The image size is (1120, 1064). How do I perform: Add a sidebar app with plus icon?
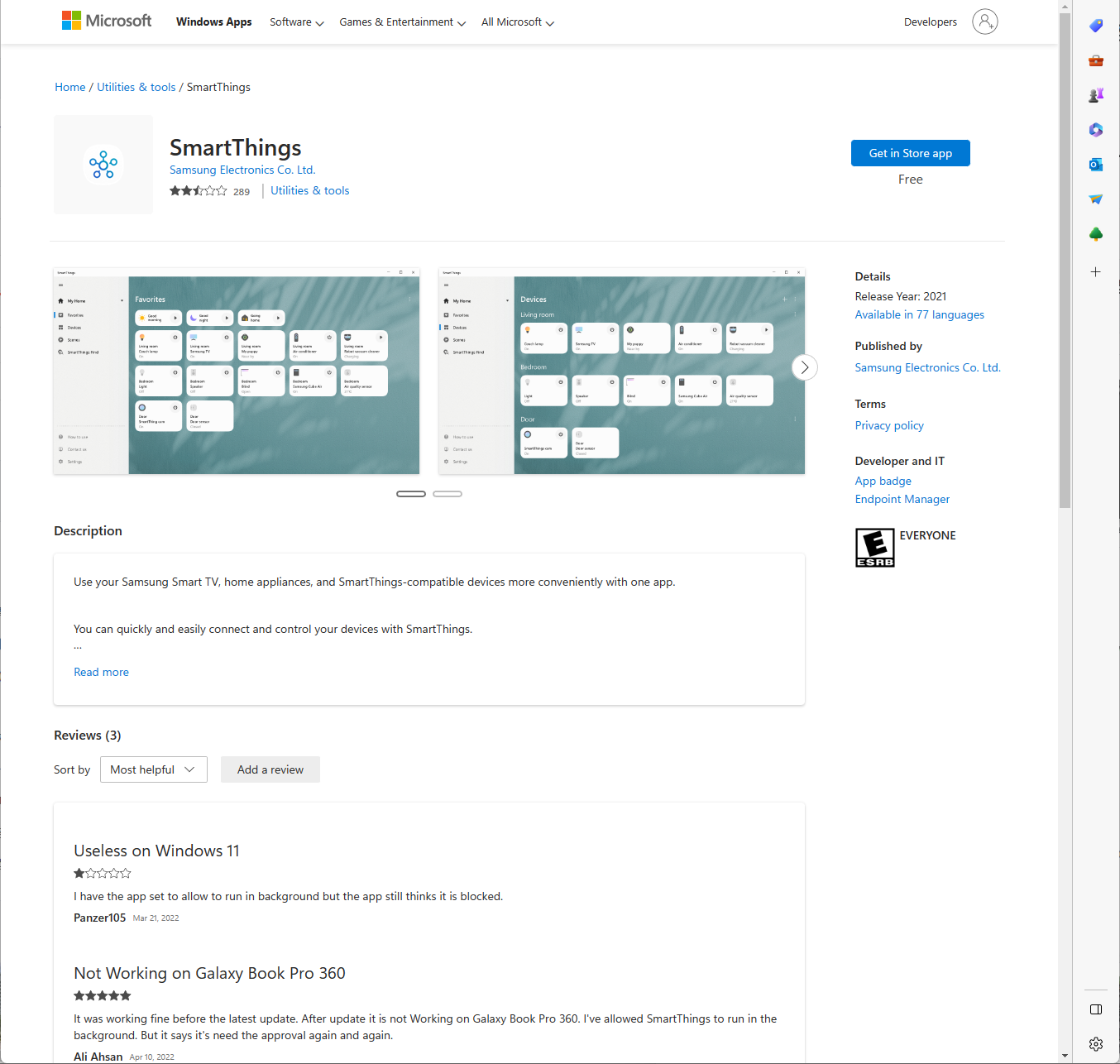click(x=1096, y=271)
